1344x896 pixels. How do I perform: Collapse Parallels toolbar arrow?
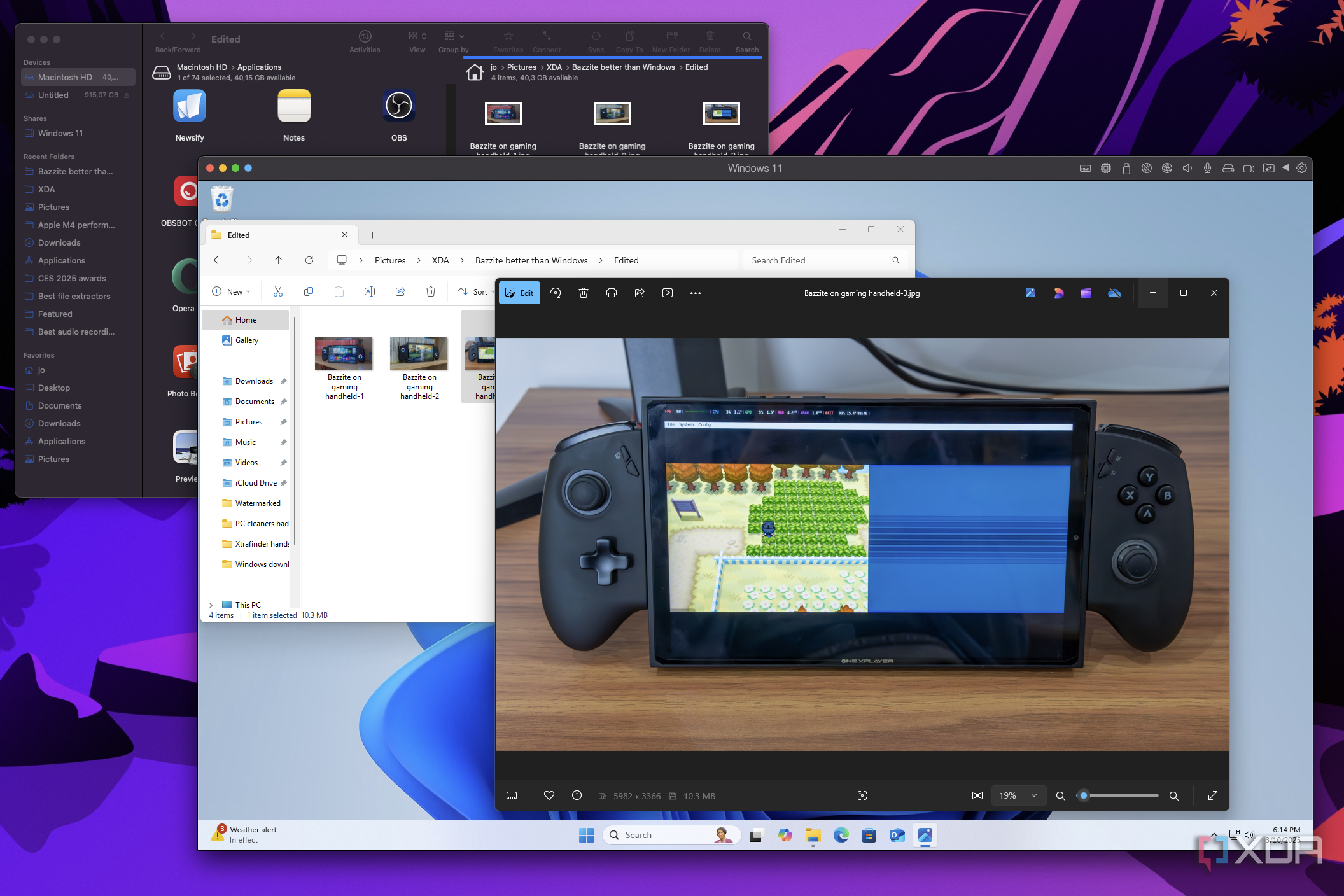point(1286,168)
